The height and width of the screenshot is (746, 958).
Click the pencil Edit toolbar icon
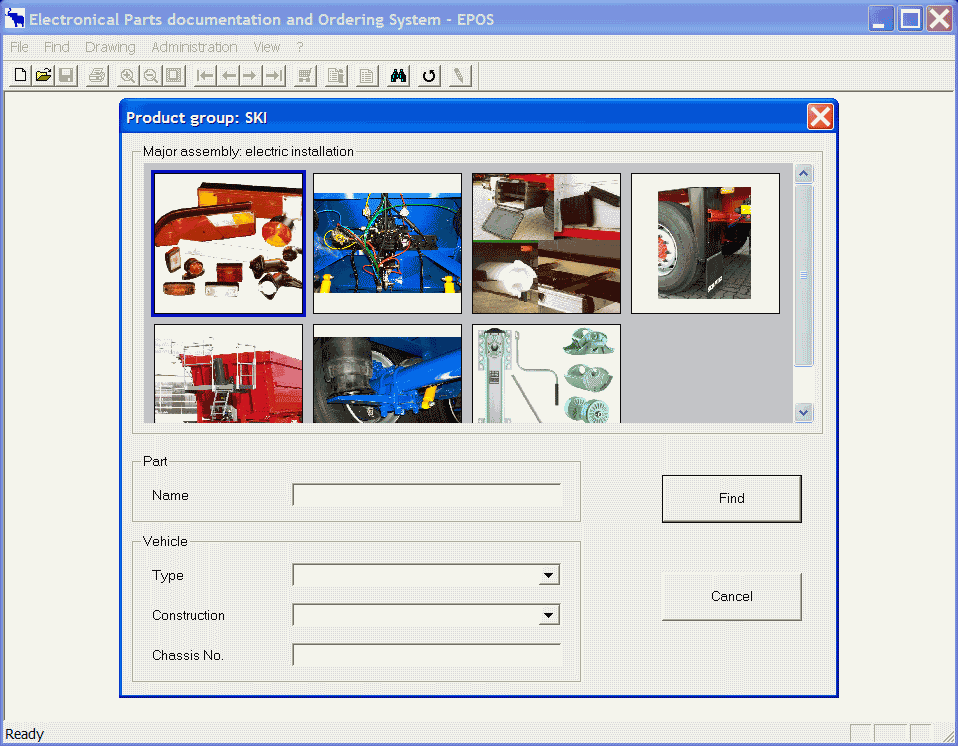point(460,76)
